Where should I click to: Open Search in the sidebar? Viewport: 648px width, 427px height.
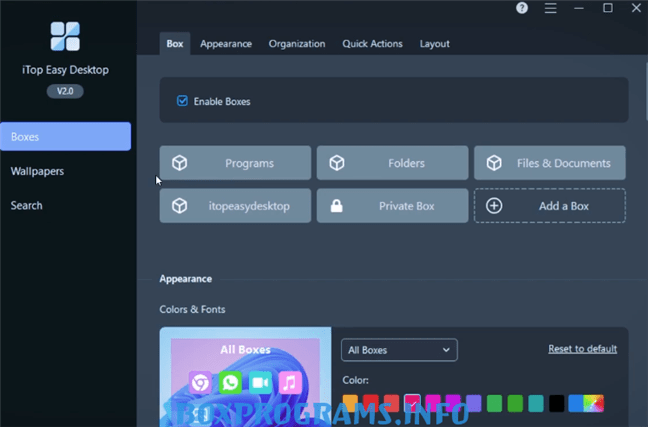[26, 205]
